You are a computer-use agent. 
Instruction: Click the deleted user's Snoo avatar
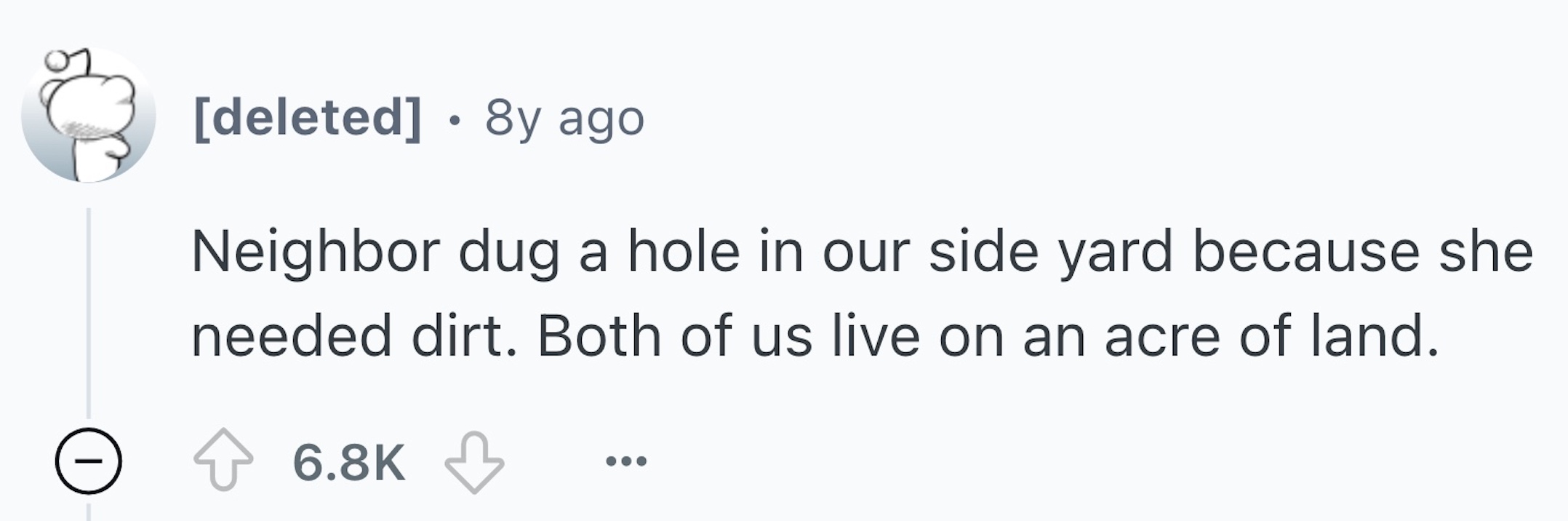88,115
